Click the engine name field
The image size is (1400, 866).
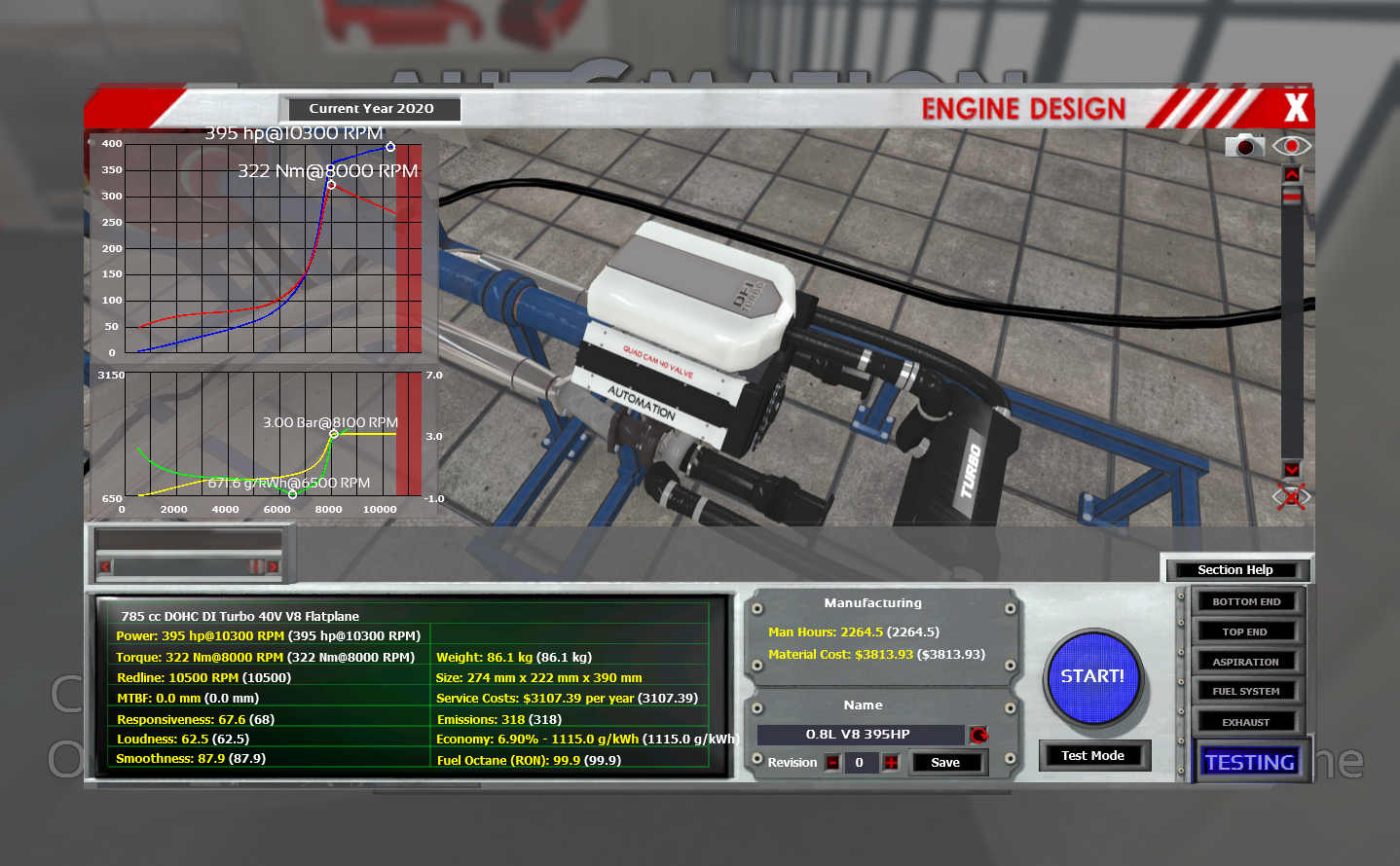tap(859, 735)
